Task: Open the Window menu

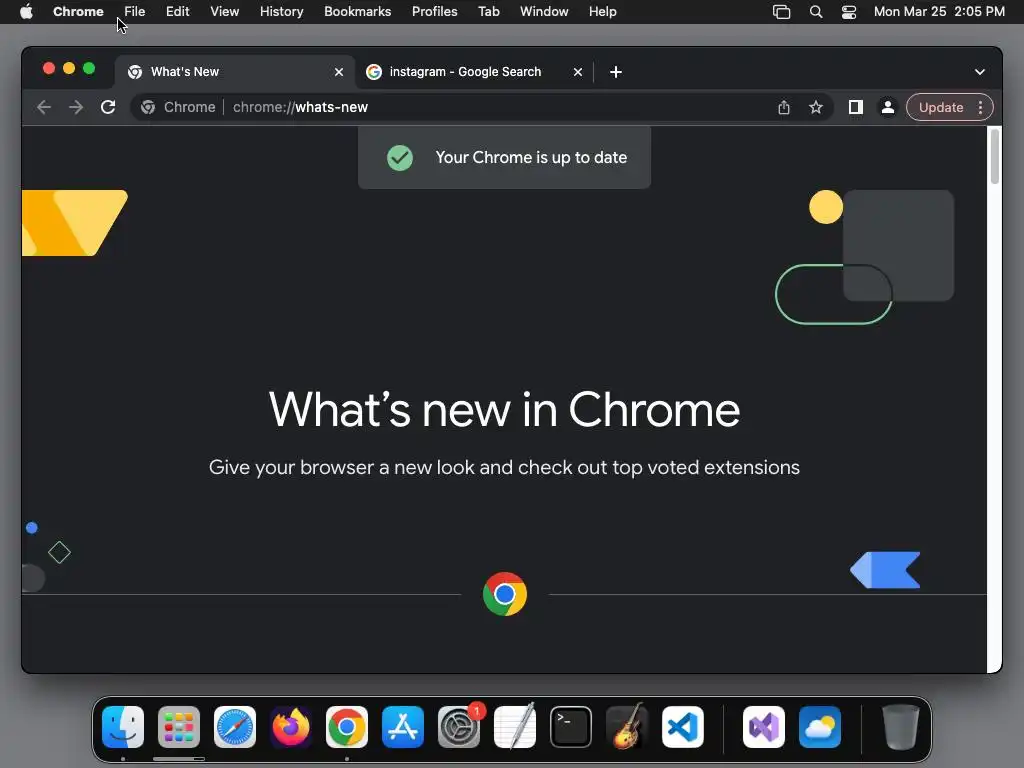Action: pyautogui.click(x=544, y=12)
